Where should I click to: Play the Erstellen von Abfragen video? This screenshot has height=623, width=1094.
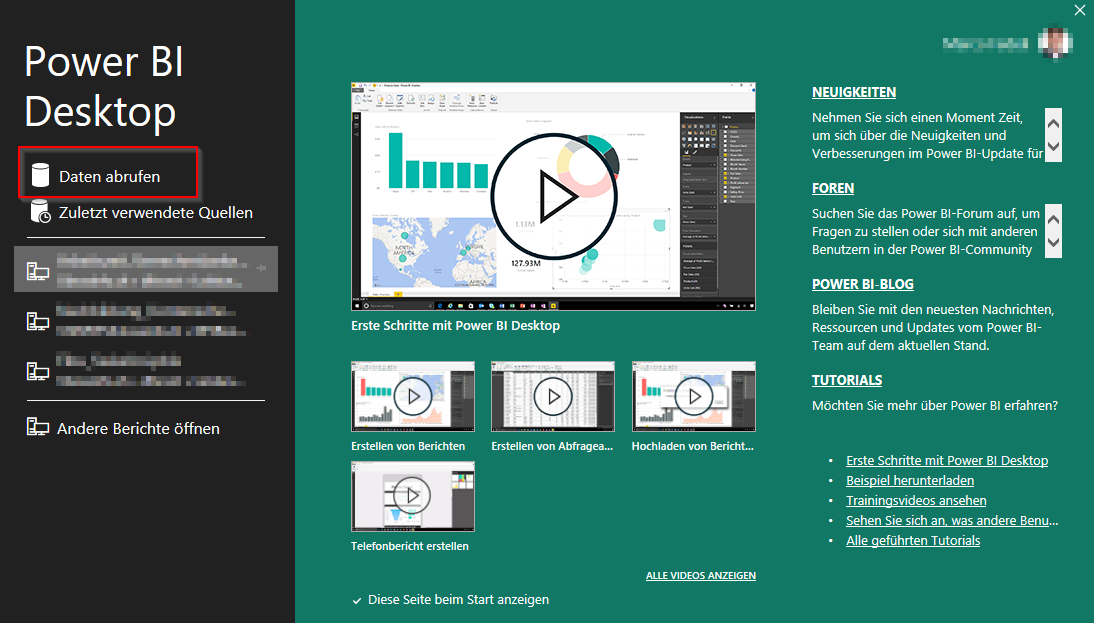click(x=552, y=397)
